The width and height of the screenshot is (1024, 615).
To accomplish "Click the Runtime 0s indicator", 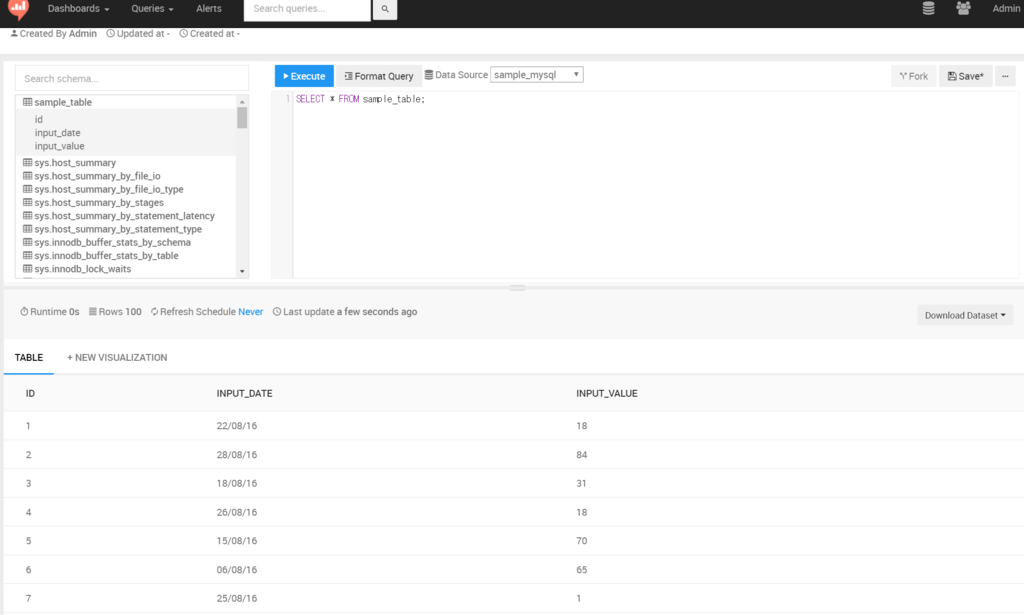I will pyautogui.click(x=50, y=311).
